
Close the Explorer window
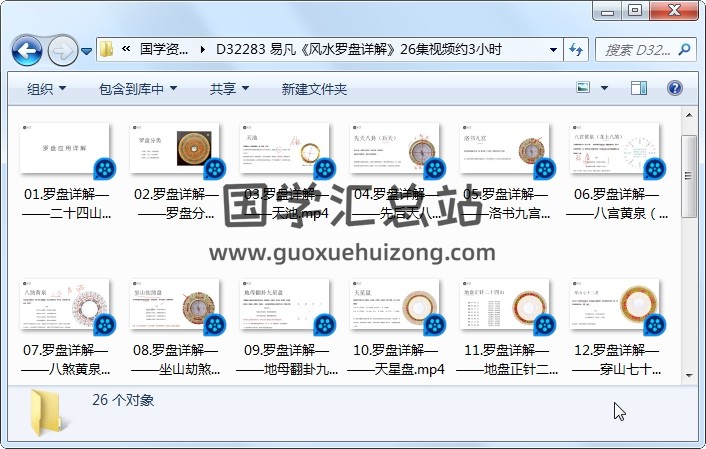pyautogui.click(x=674, y=11)
